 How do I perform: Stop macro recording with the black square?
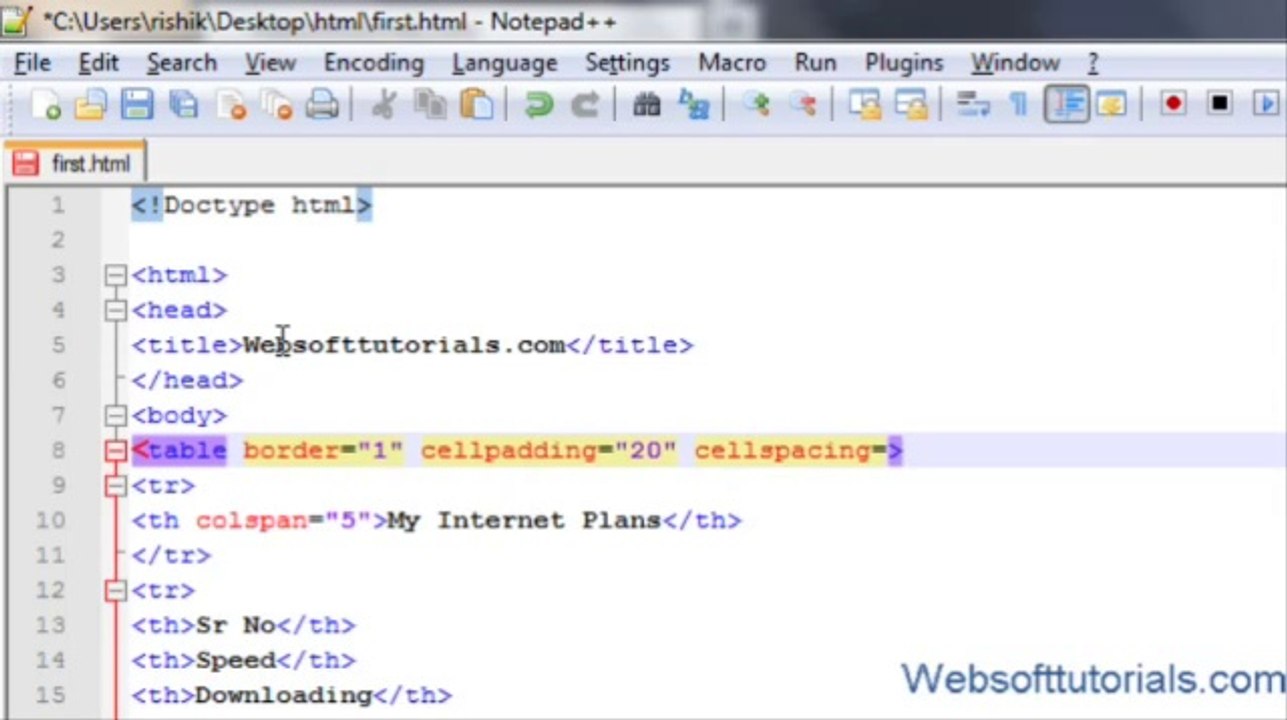[1220, 104]
